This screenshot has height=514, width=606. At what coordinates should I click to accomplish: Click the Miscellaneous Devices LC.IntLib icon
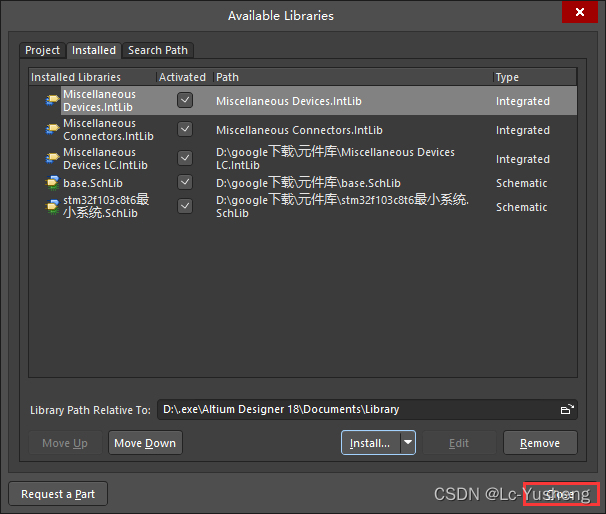pyautogui.click(x=52, y=159)
